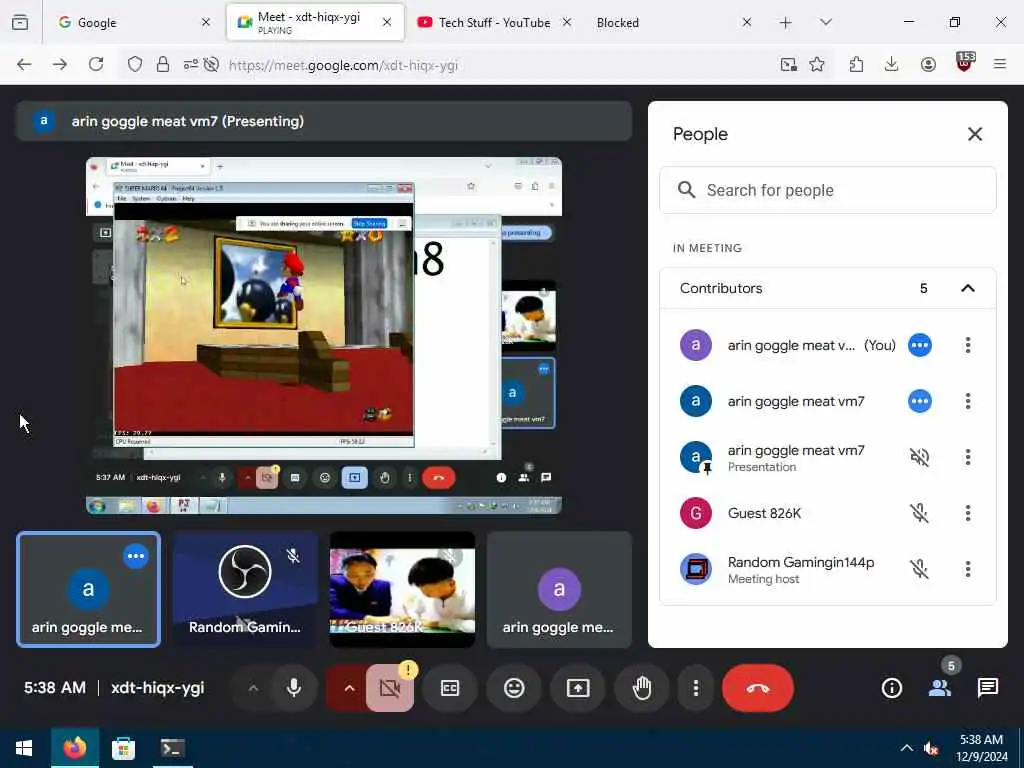Open the terminal app in the taskbar
This screenshot has height=768, width=1024.
coord(172,748)
